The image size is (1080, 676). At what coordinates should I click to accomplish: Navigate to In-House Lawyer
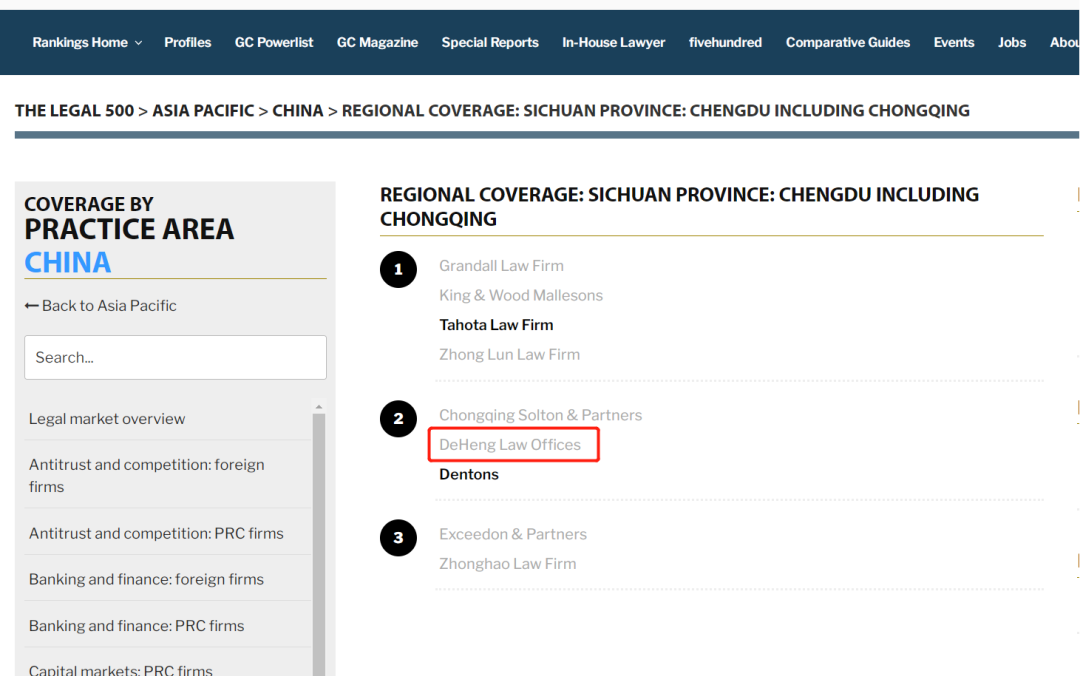614,43
